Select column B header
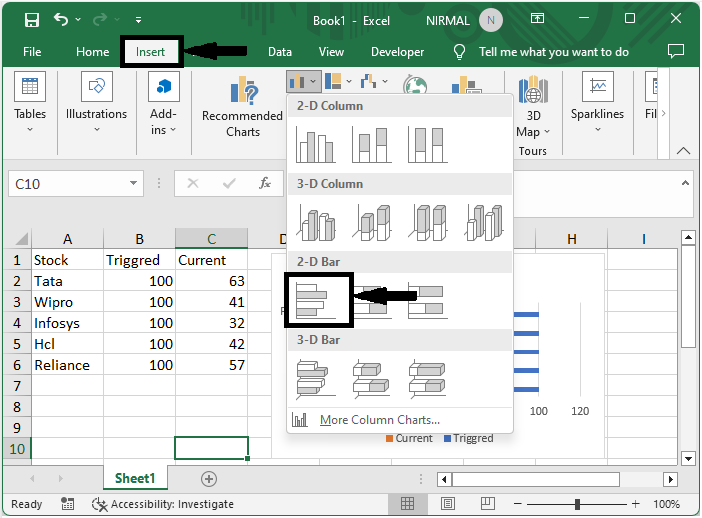Viewport: 702px width, 518px height. pos(140,239)
